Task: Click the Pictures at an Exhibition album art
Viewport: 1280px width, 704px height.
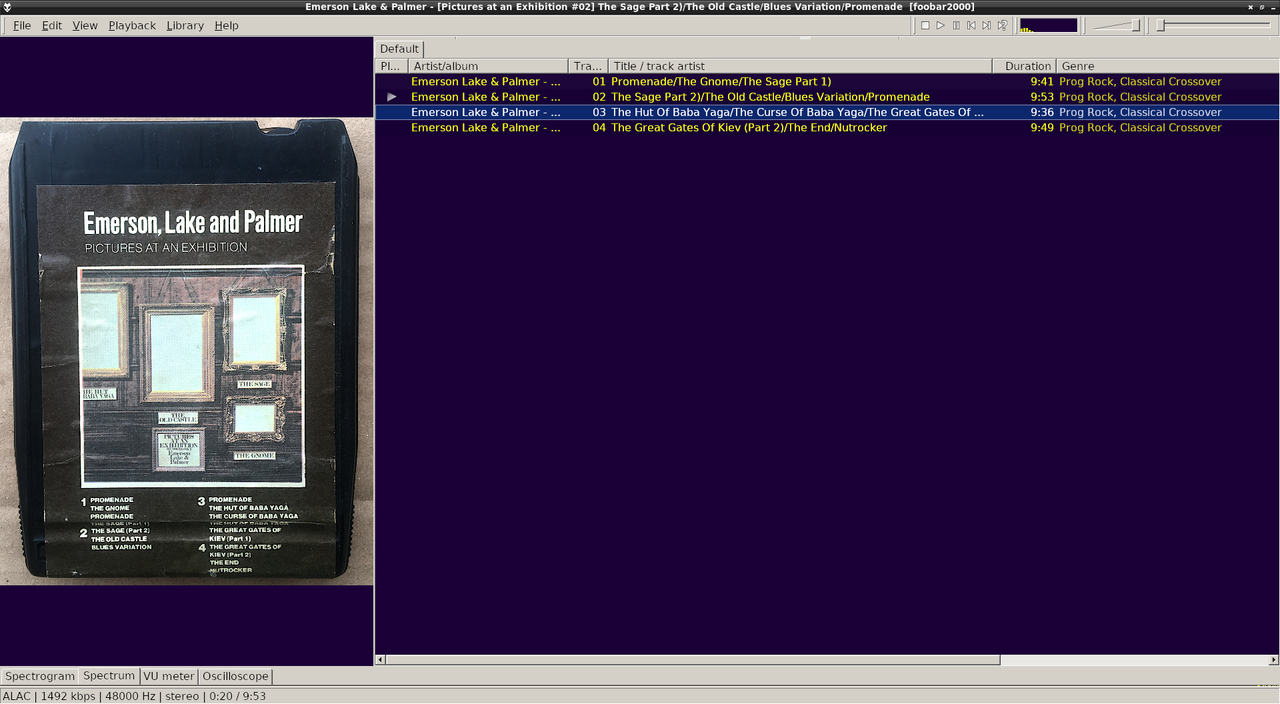Action: pyautogui.click(x=187, y=351)
